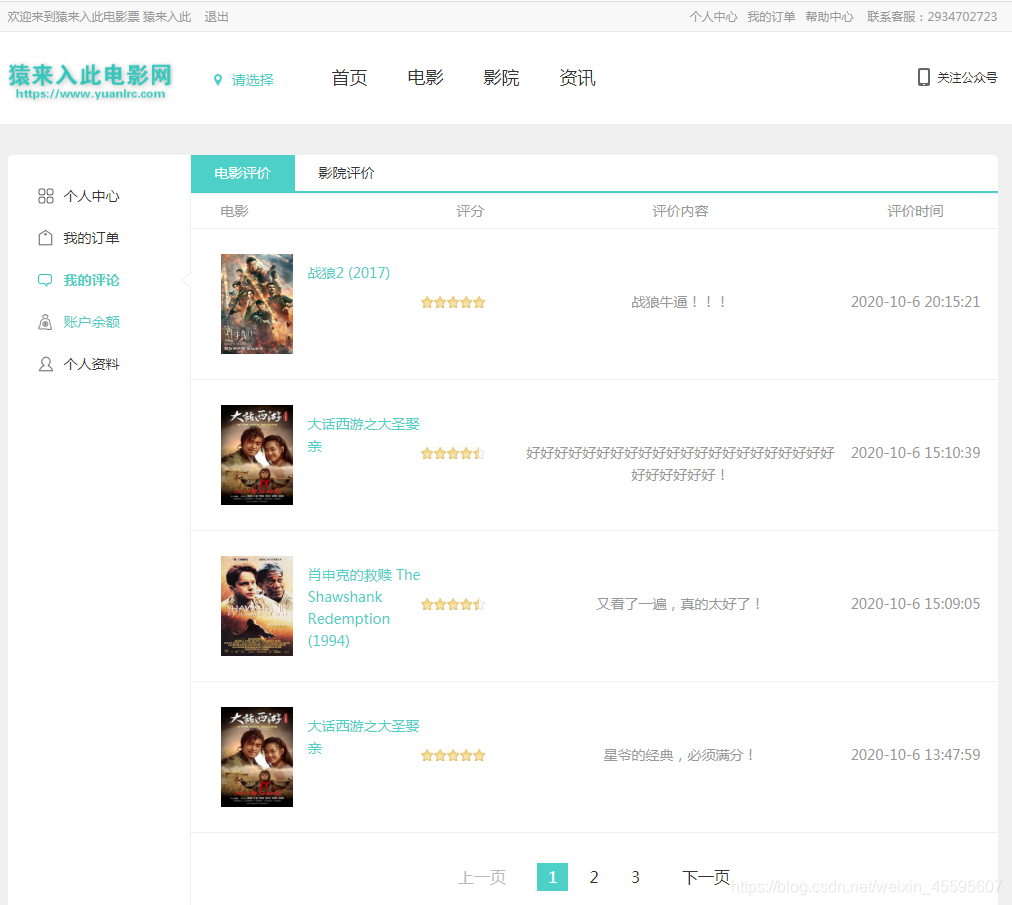Click 退出 to log out

click(x=216, y=17)
